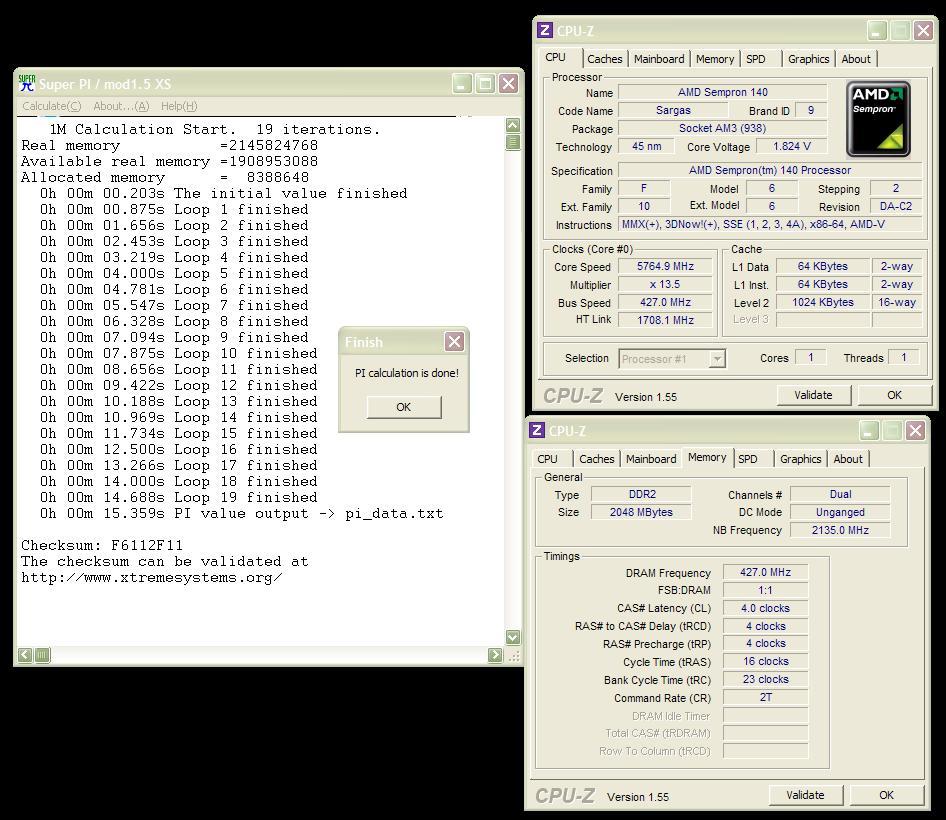Click the Checksum: F6112F11 line
The image size is (946, 820).
click(x=102, y=545)
